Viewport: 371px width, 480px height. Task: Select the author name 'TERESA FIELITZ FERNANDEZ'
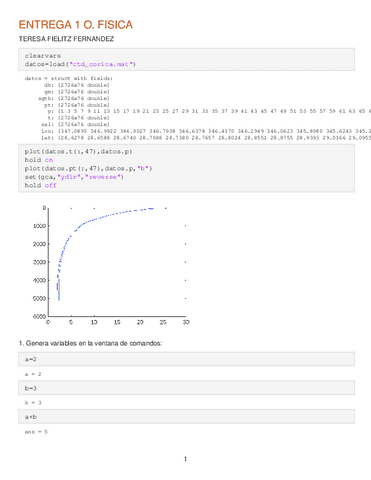[x=66, y=39]
